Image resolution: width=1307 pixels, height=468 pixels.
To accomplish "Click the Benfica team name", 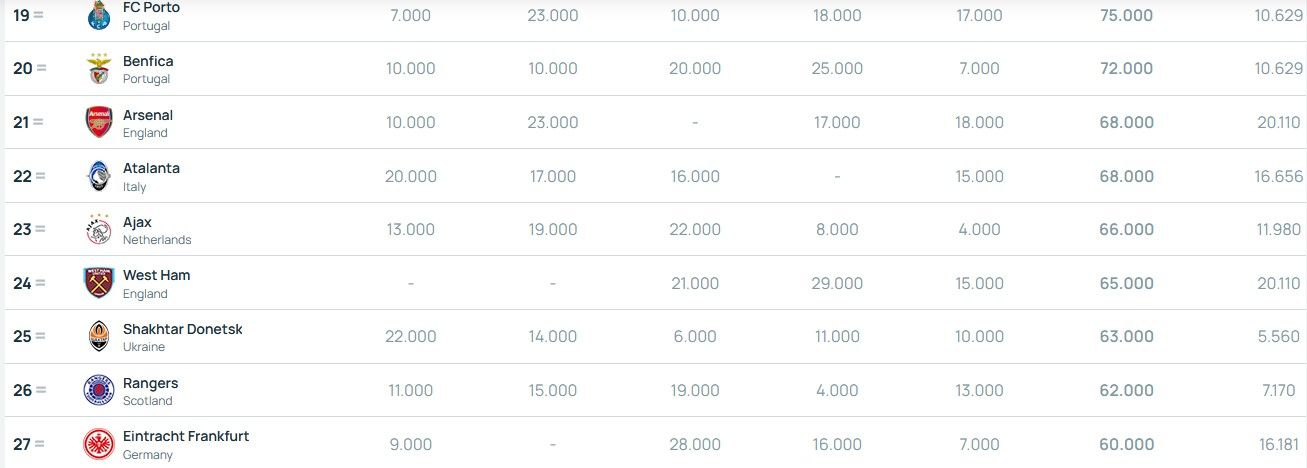I will pos(148,61).
